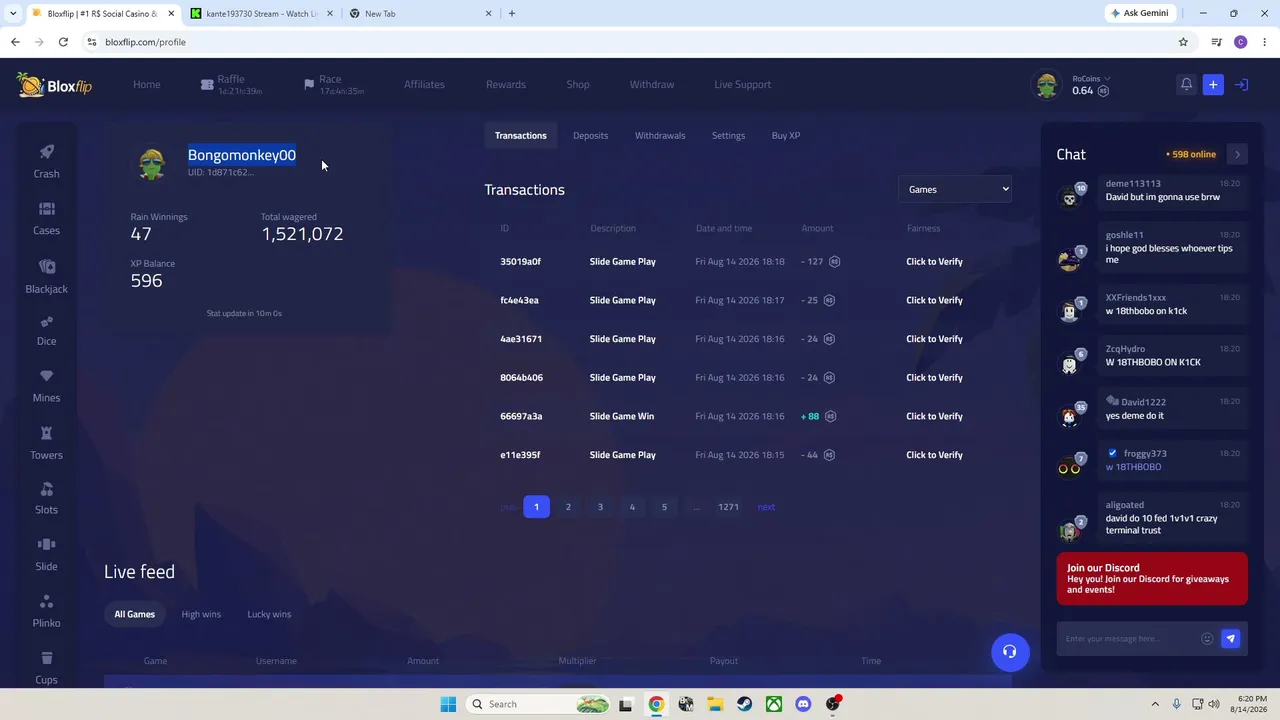Open Steam from the Windows taskbar
The height and width of the screenshot is (720, 1280).
click(744, 704)
